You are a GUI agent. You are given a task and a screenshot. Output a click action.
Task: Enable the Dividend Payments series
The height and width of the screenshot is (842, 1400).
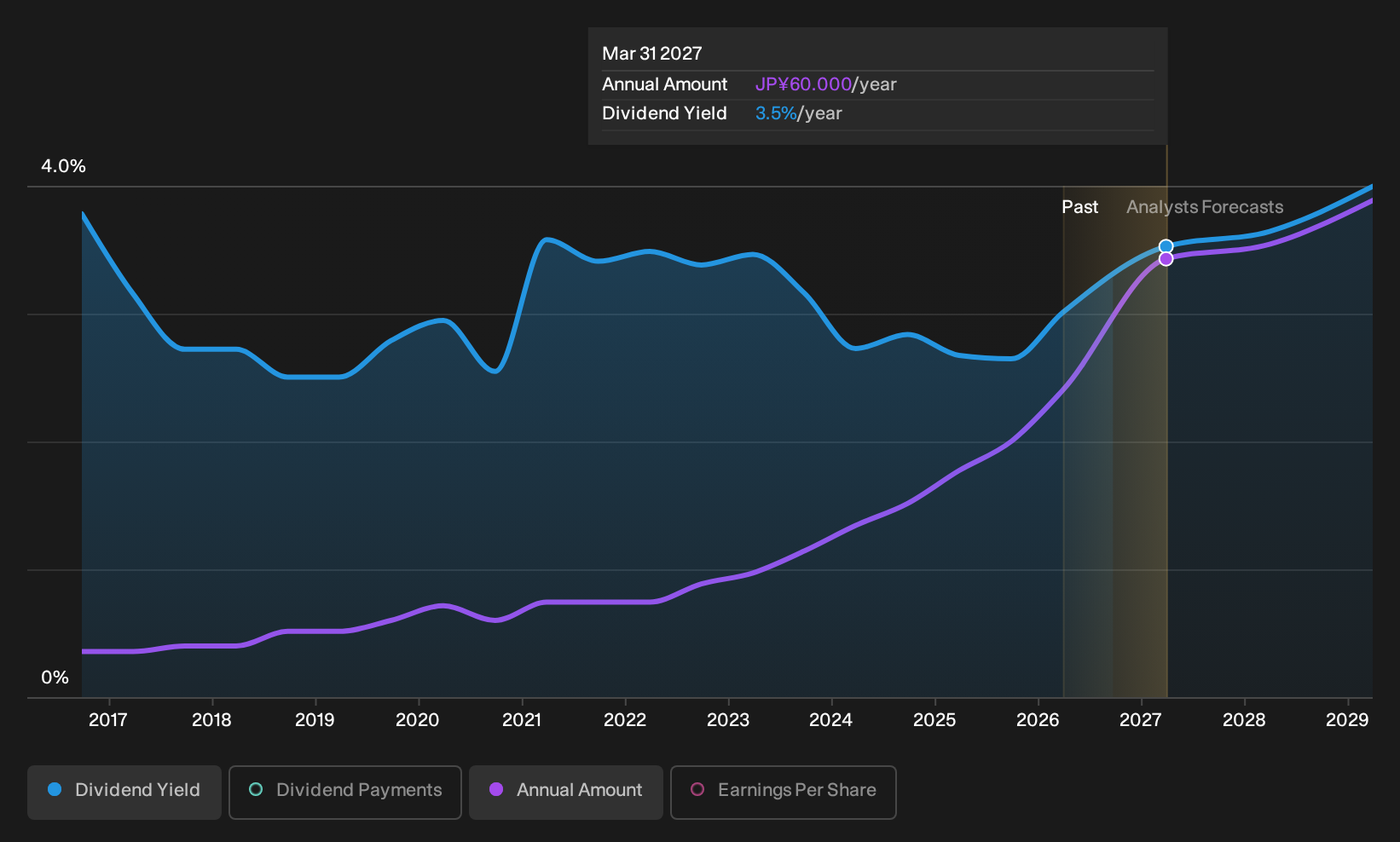click(x=345, y=793)
